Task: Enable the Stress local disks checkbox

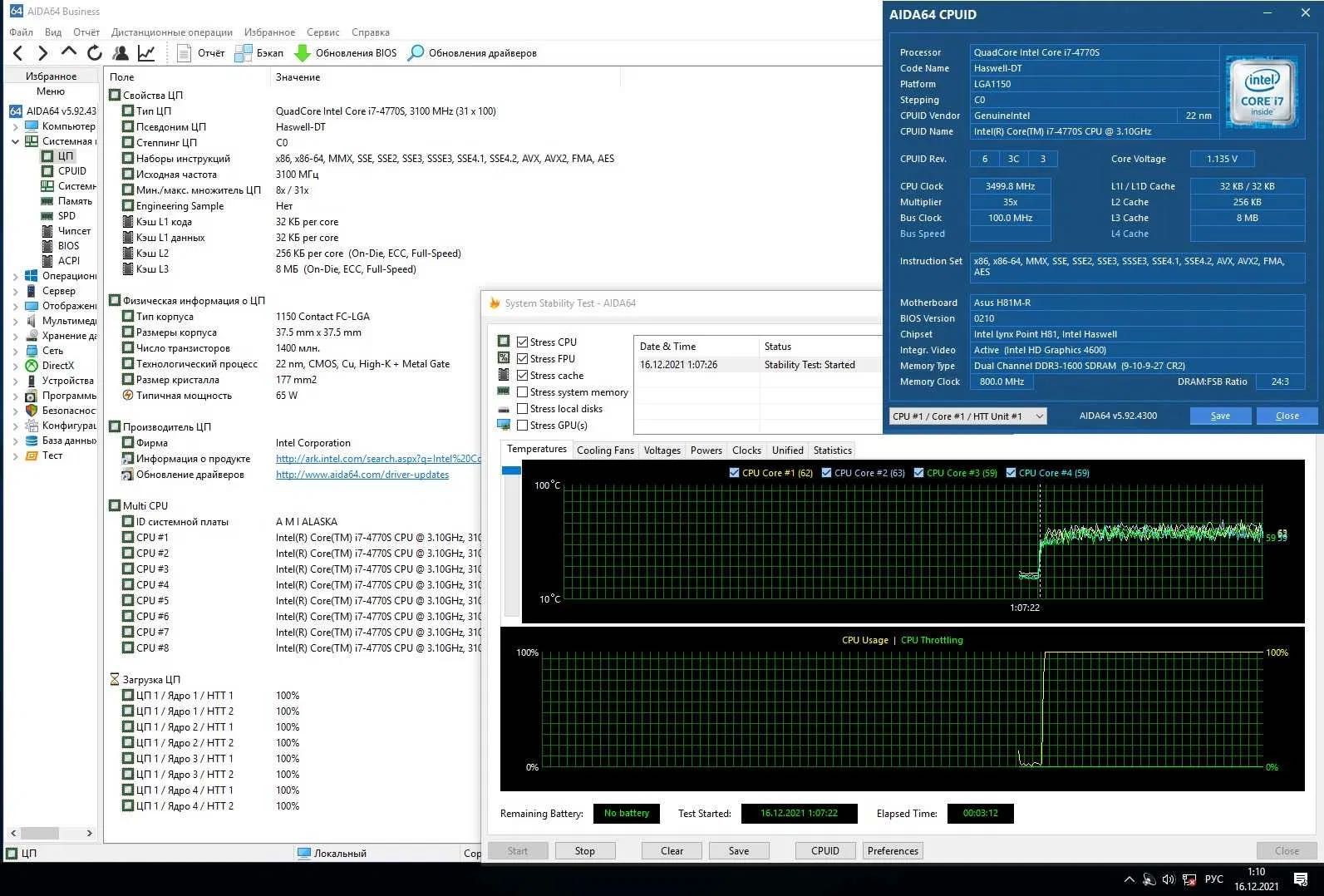Action: [x=523, y=408]
